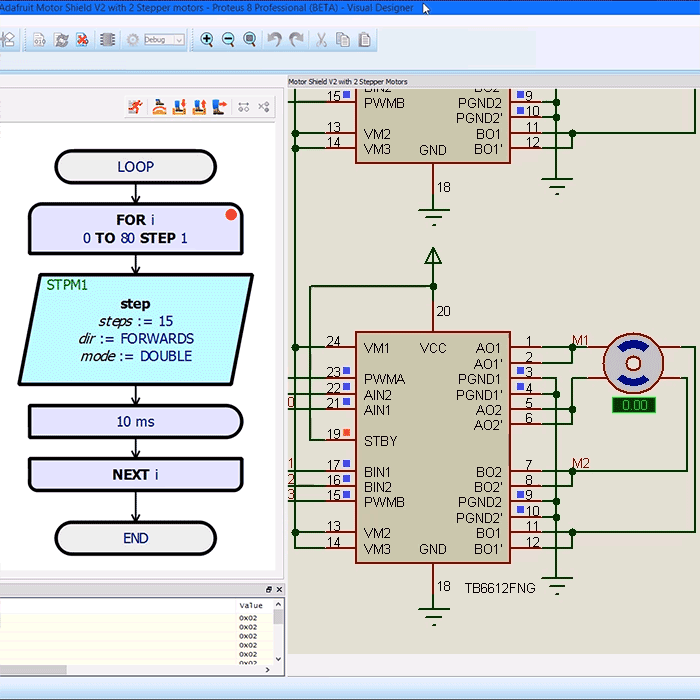Screen dimensions: 700x700
Task: Click the Copy icon in toolbar
Action: 343,40
